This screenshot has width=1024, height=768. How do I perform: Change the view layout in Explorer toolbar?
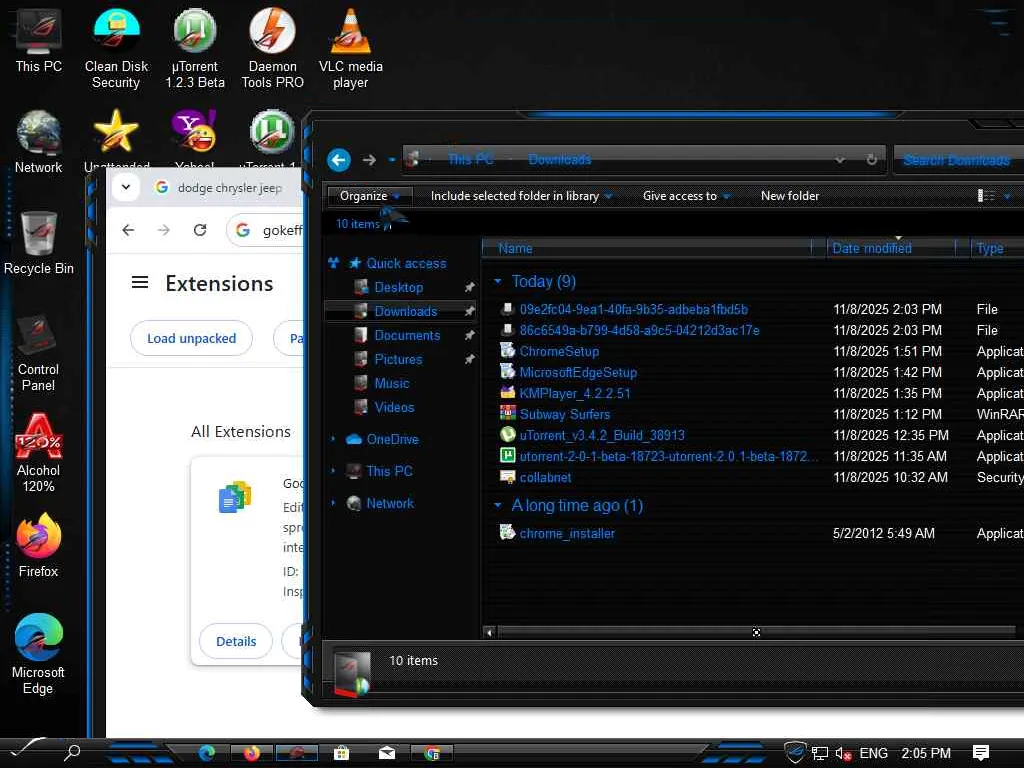[x=986, y=196]
